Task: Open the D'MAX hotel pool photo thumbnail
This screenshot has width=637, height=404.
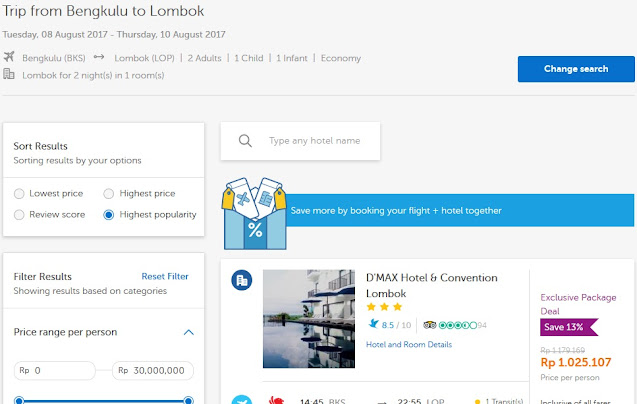Action: [x=309, y=319]
